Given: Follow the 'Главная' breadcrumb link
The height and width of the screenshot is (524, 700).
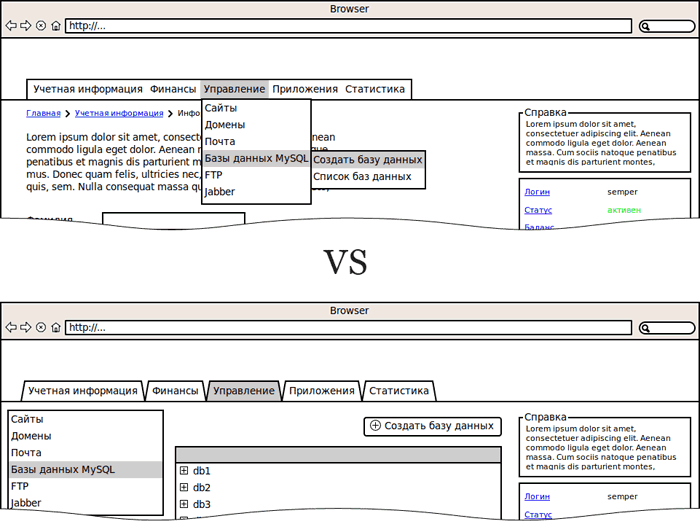Looking at the screenshot, I should [x=43, y=114].
